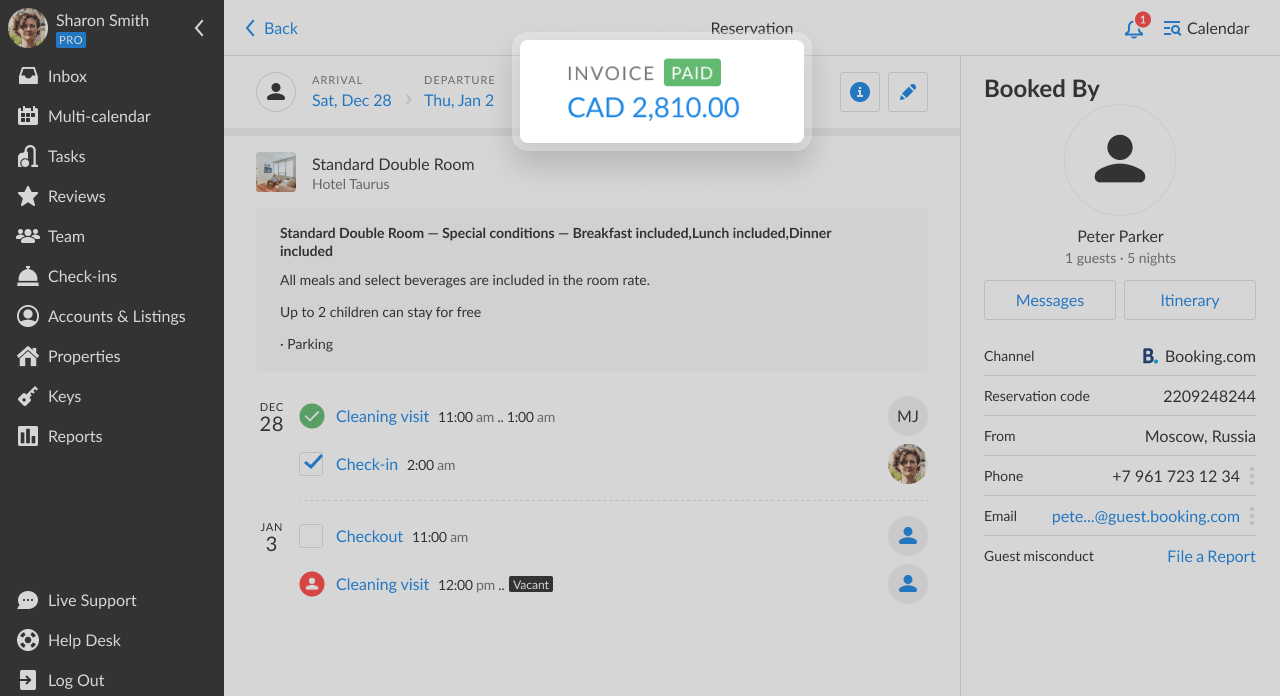1280x696 pixels.
Task: Open Sharon Smith profile avatar
Action: 28,28
